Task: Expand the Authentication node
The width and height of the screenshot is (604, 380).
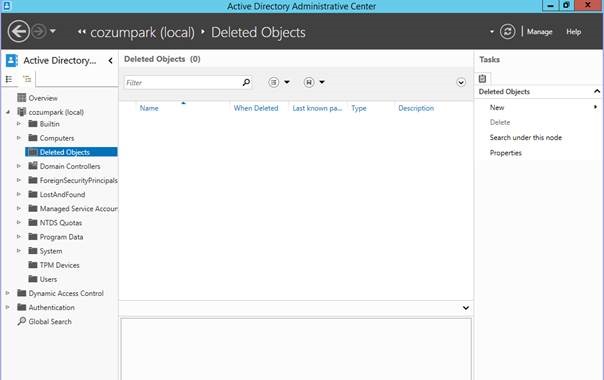Action: 8,307
